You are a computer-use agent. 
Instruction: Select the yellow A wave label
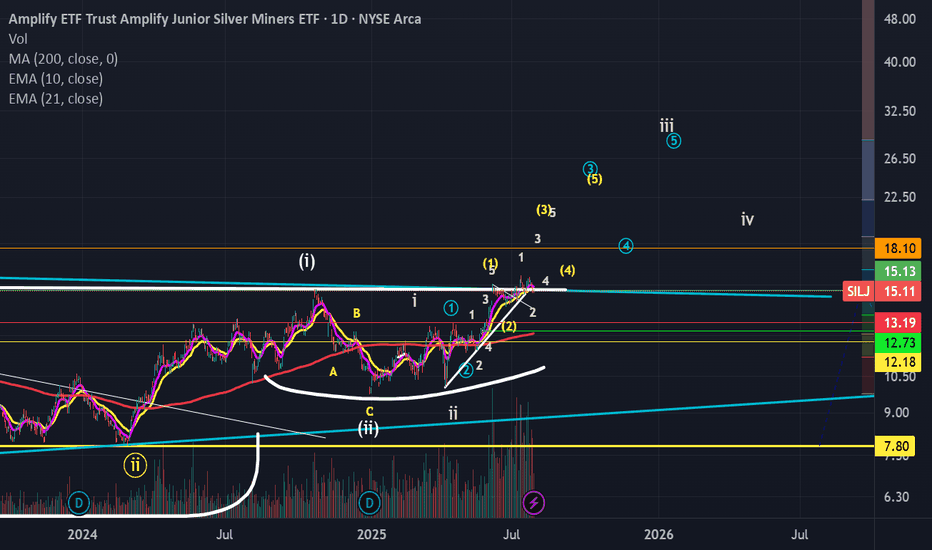[x=333, y=372]
